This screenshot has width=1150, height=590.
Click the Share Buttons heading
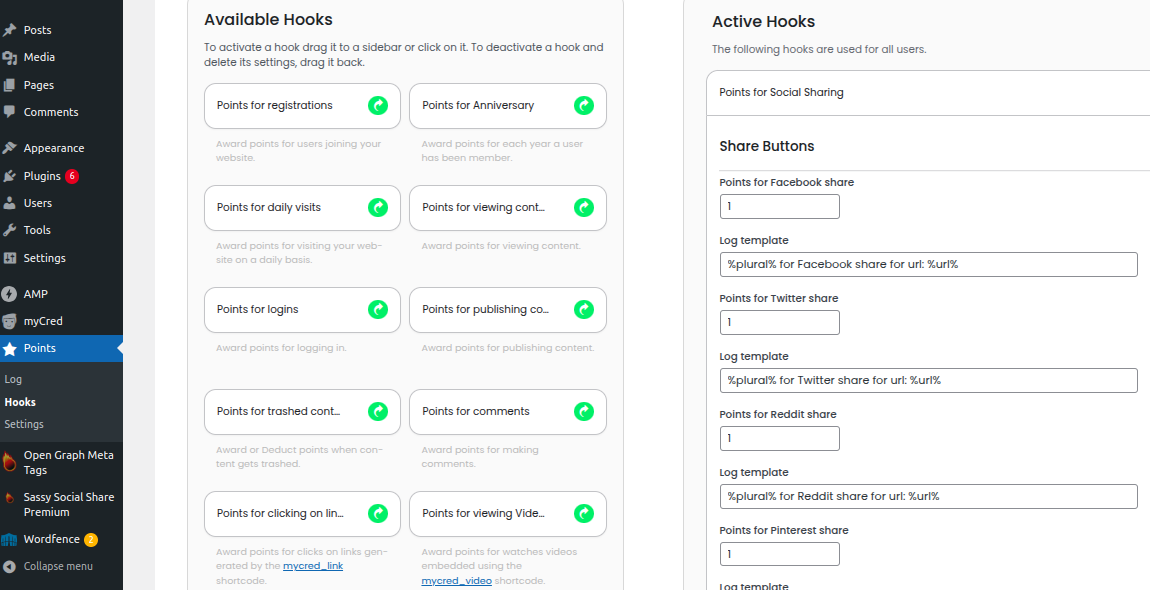[766, 146]
